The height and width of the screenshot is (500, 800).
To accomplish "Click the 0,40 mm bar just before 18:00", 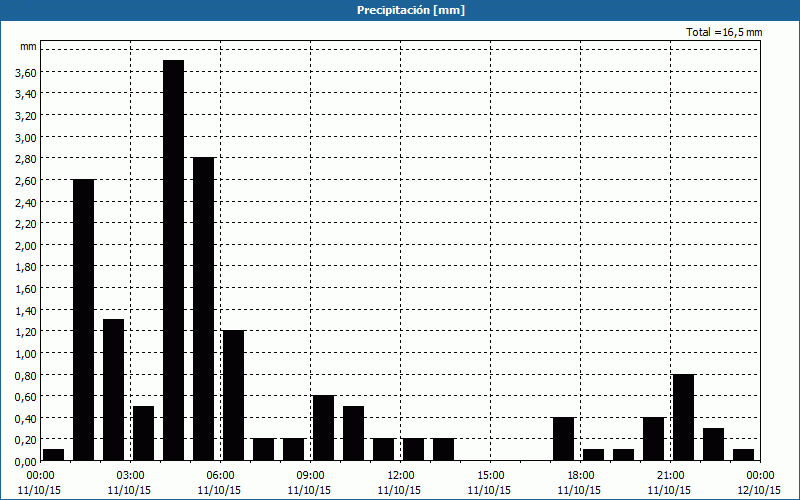I will [x=564, y=439].
